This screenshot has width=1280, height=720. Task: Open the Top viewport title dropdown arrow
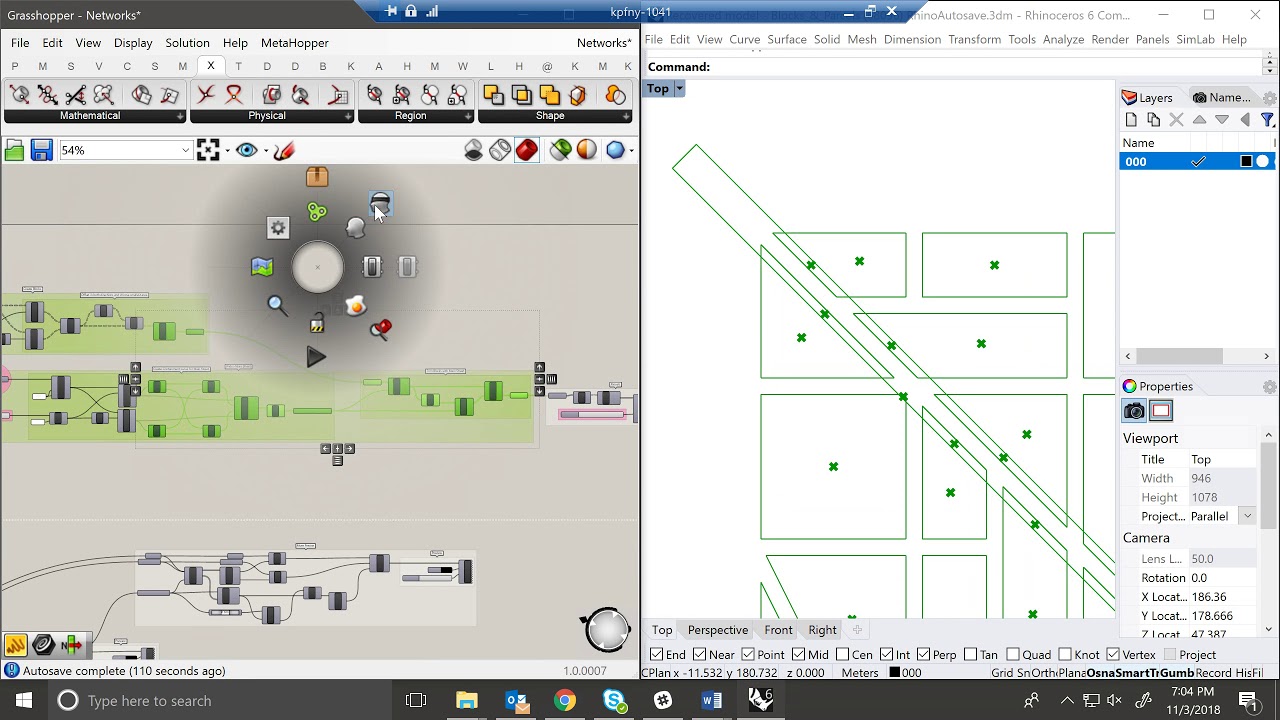point(679,89)
